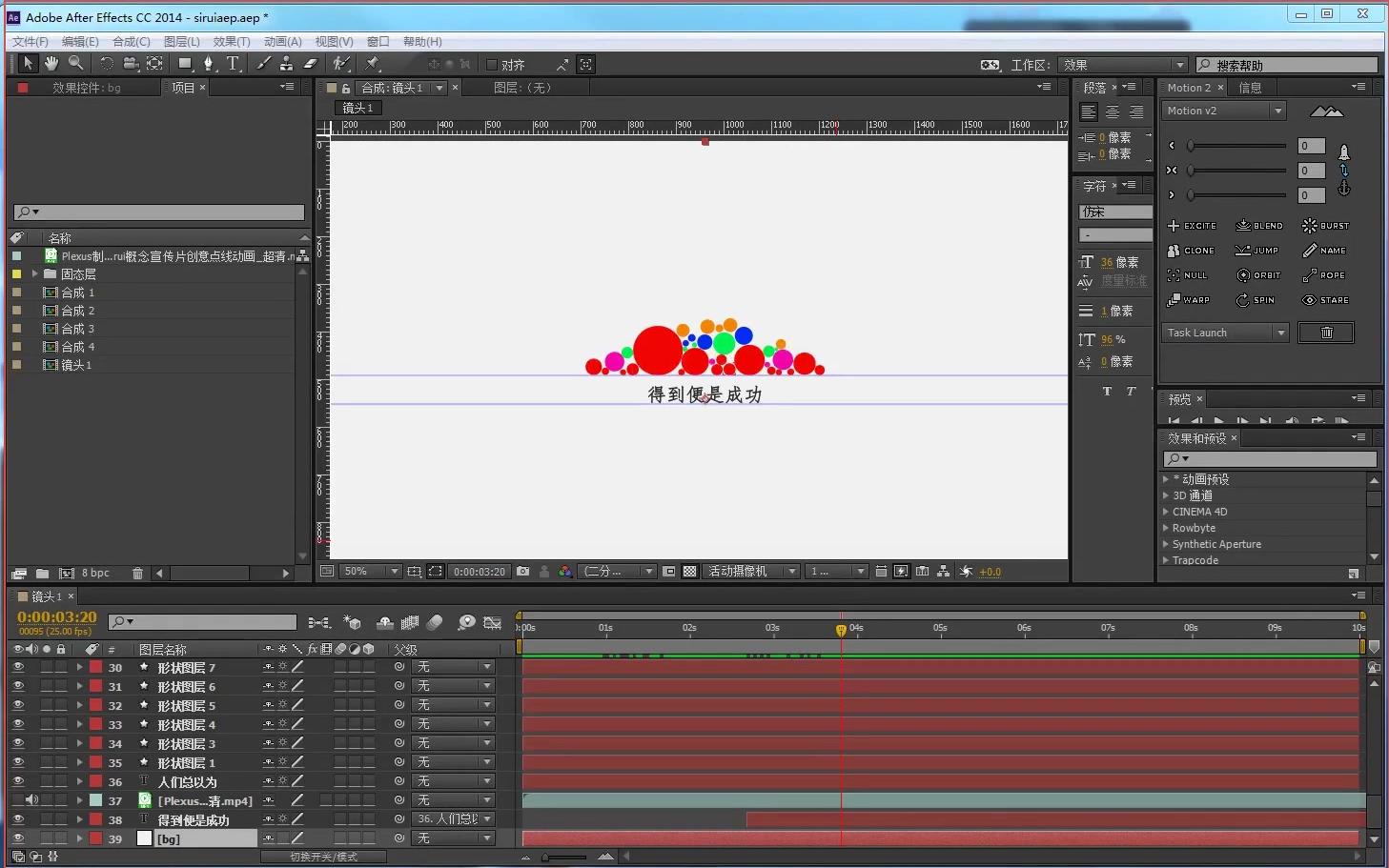This screenshot has height=868, width=1389.
Task: Open the 效果(T) menu
Action: 231,41
